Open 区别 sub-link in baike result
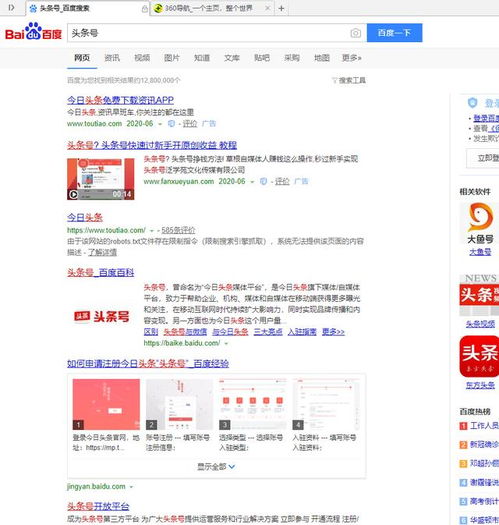Viewport: 499px width, 525px height. click(151, 332)
